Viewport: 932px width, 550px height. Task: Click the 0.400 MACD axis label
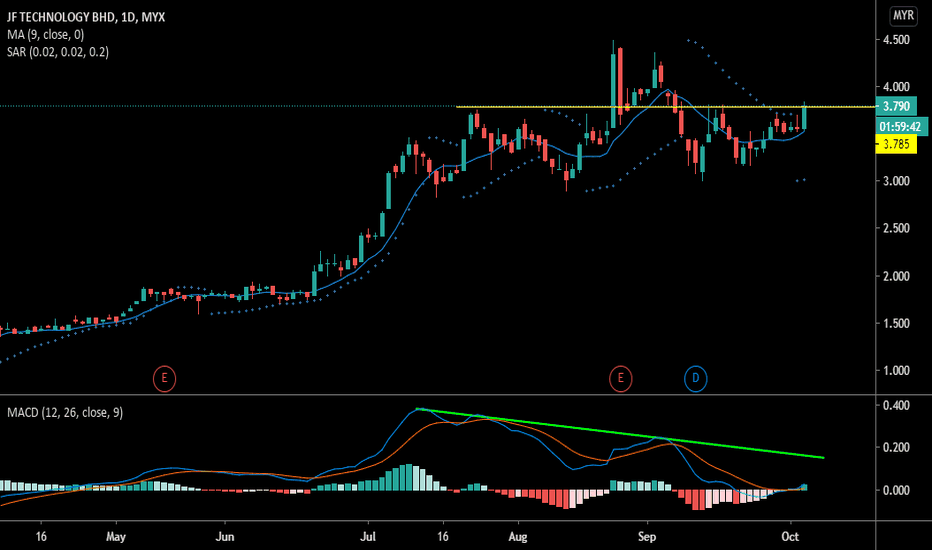click(896, 406)
